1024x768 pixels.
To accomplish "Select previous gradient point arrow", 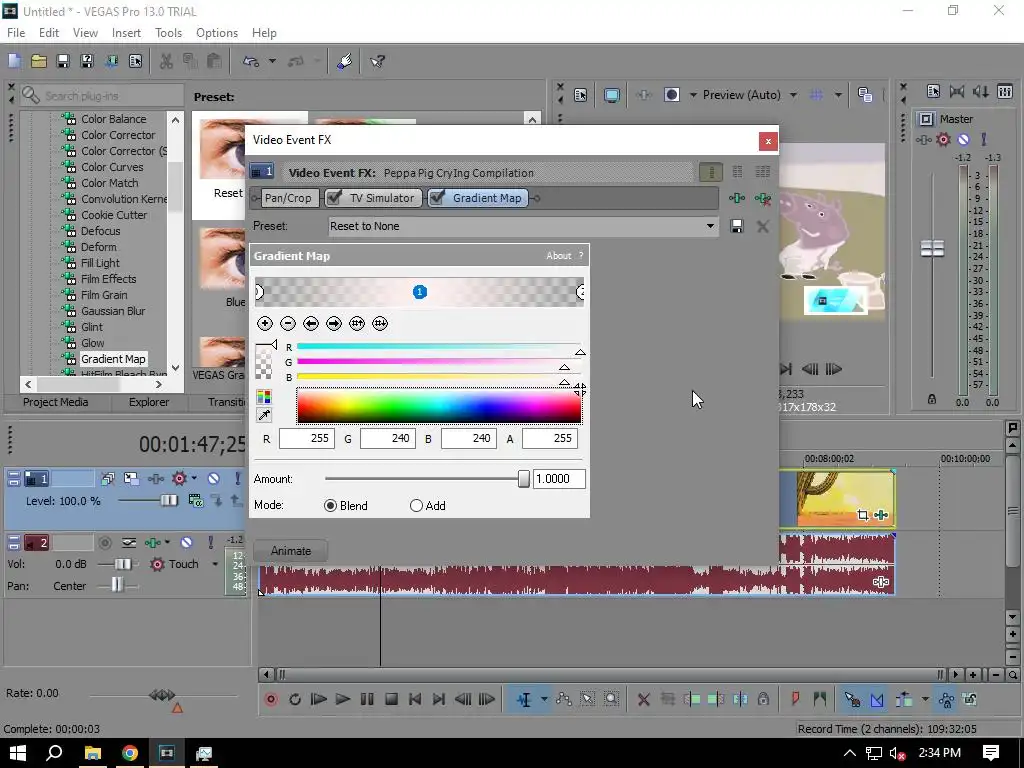I will [x=311, y=323].
